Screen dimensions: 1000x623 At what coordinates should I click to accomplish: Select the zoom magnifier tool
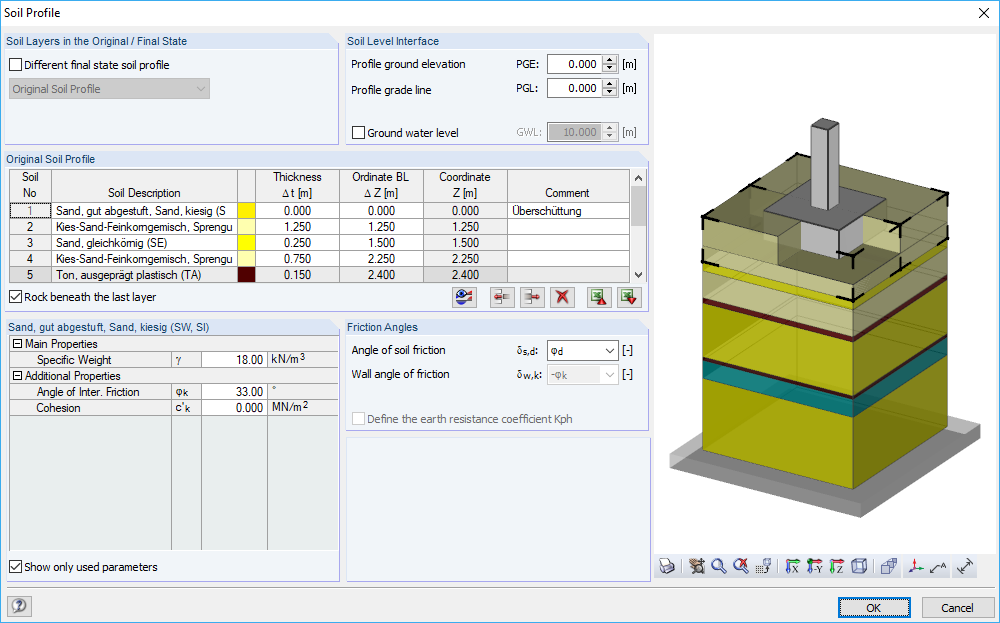coord(719,566)
